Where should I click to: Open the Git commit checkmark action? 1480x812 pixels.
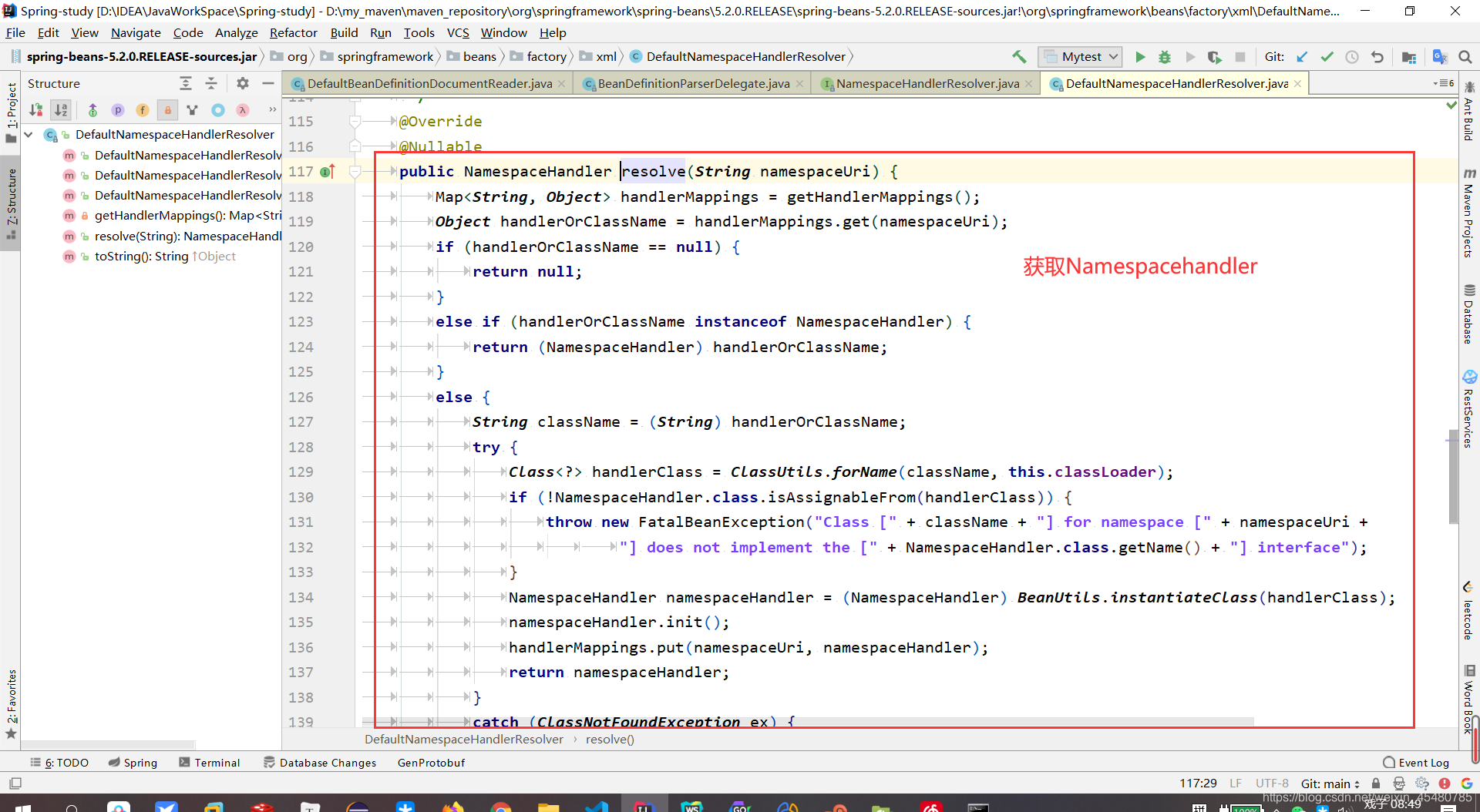(1327, 56)
